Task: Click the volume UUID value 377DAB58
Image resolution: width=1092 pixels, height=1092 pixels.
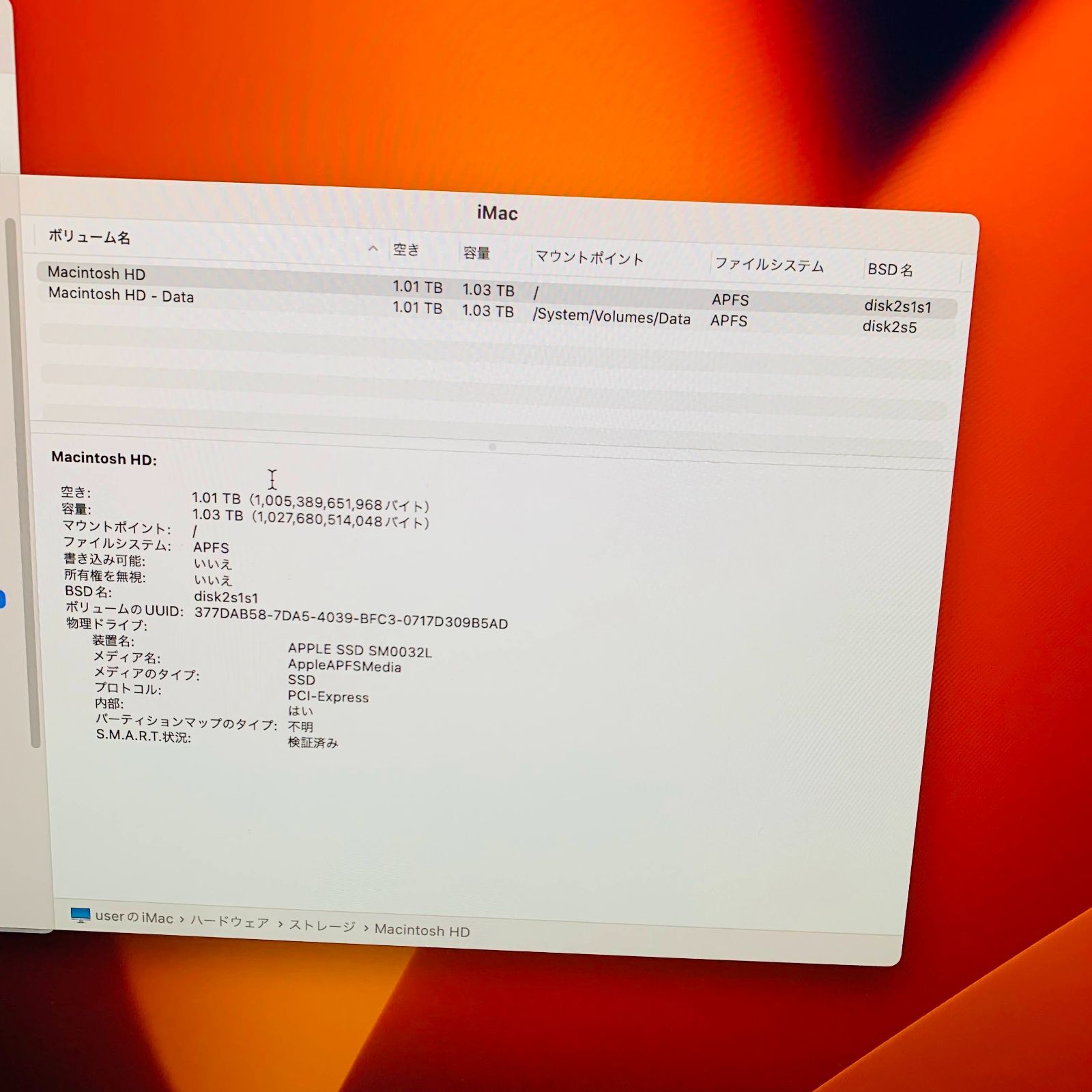Action: pyautogui.click(x=351, y=618)
